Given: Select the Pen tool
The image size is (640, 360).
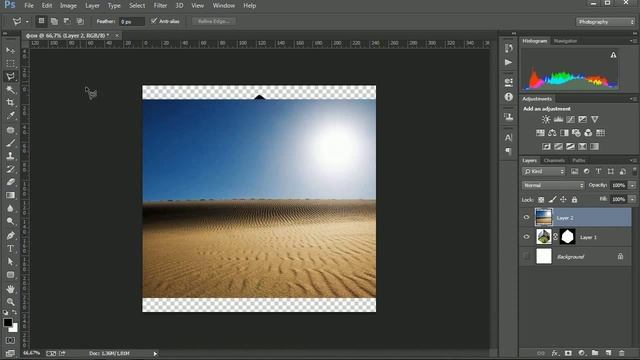Looking at the screenshot, I should pyautogui.click(x=11, y=236).
